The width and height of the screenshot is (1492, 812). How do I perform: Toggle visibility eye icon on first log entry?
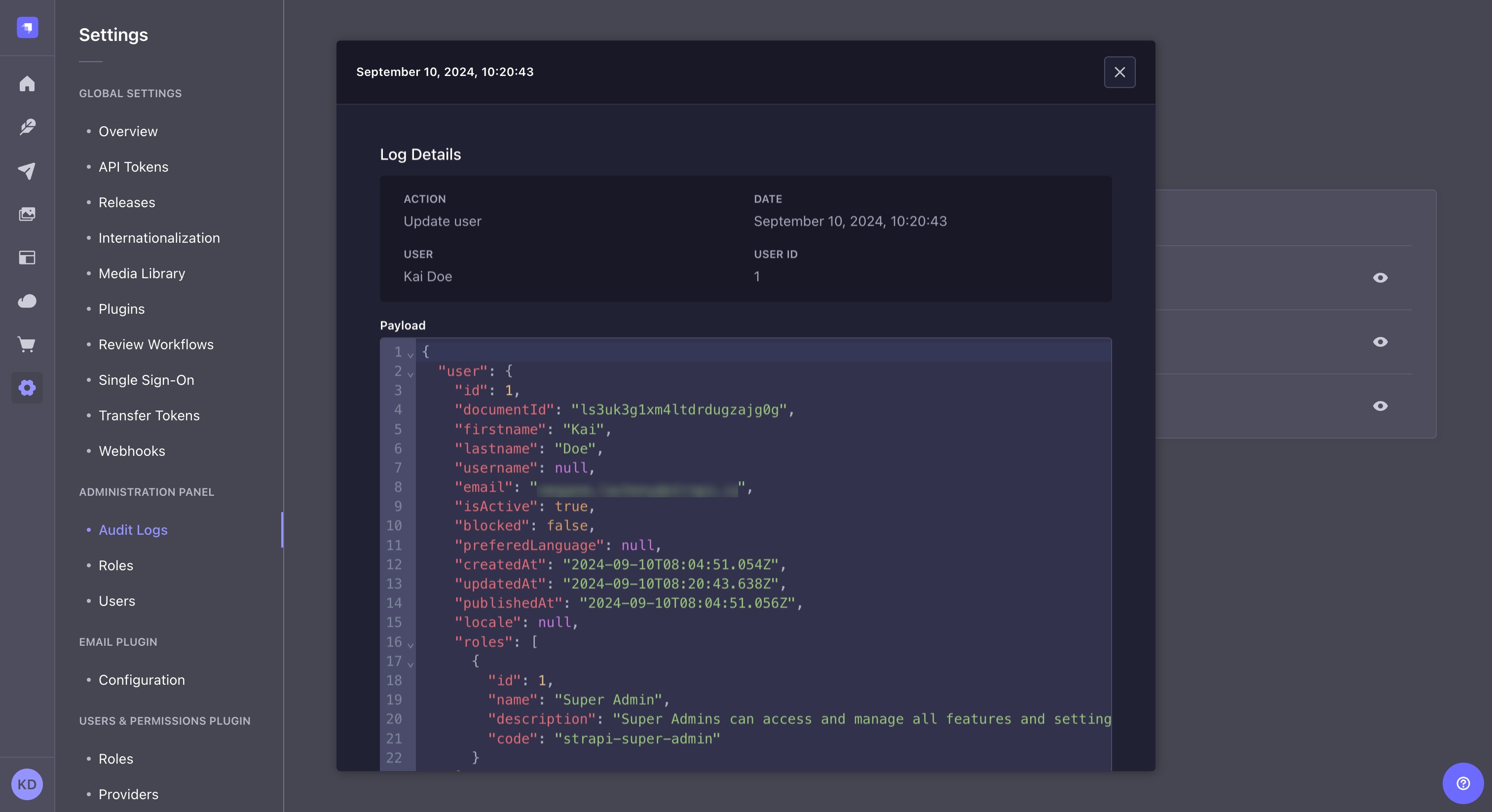1380,278
